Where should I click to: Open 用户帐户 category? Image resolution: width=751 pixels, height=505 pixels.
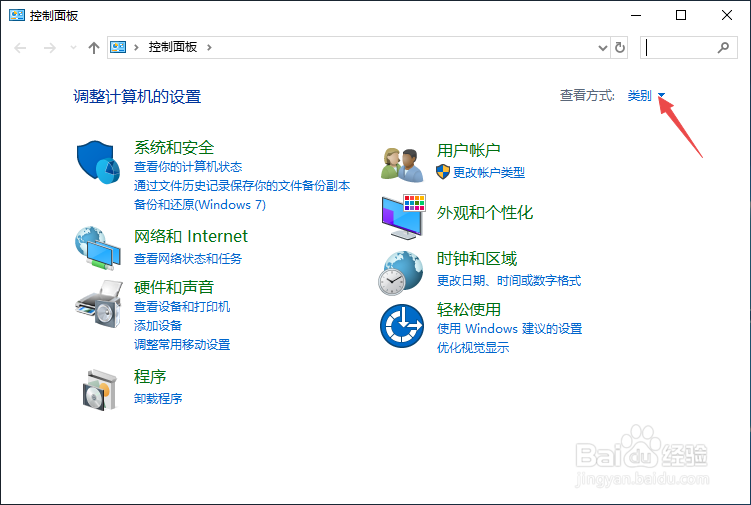click(468, 150)
